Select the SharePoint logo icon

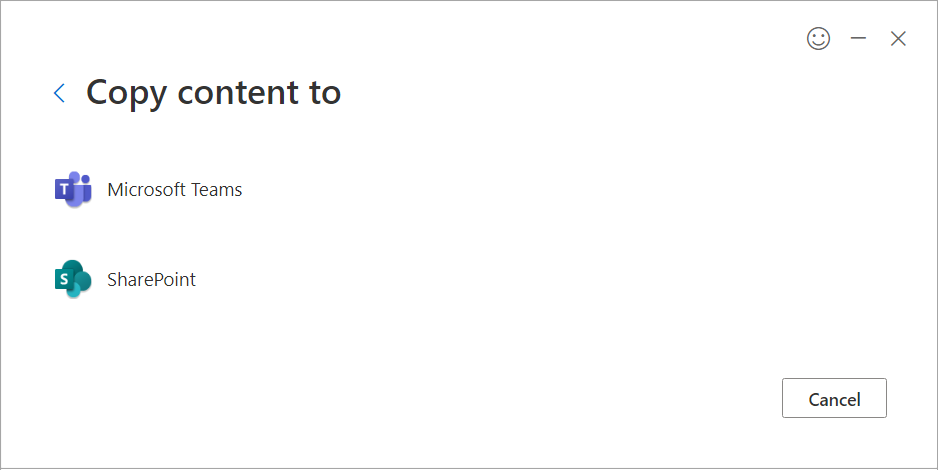pyautogui.click(x=73, y=279)
